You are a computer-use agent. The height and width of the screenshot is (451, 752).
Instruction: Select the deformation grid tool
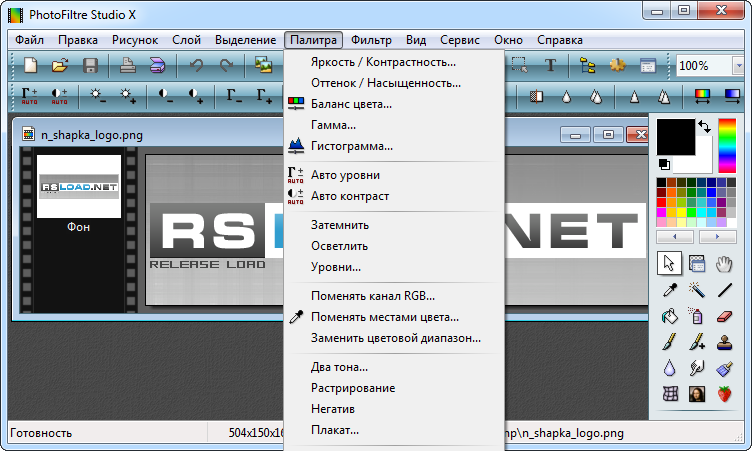(x=670, y=394)
